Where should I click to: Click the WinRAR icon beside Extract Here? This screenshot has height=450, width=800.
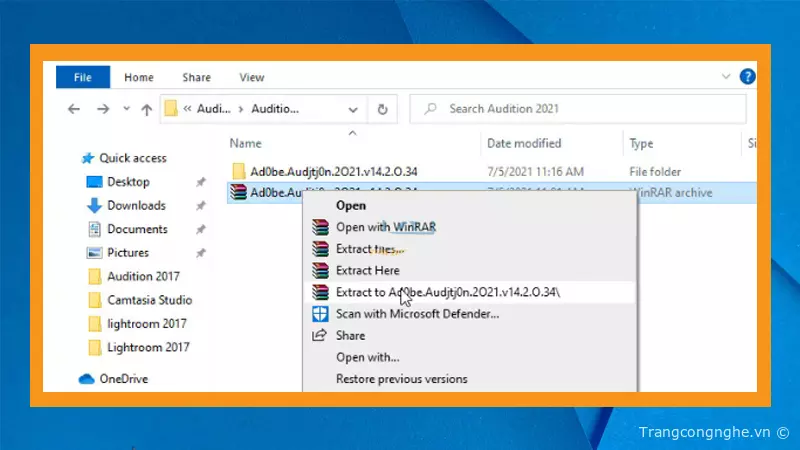320,270
